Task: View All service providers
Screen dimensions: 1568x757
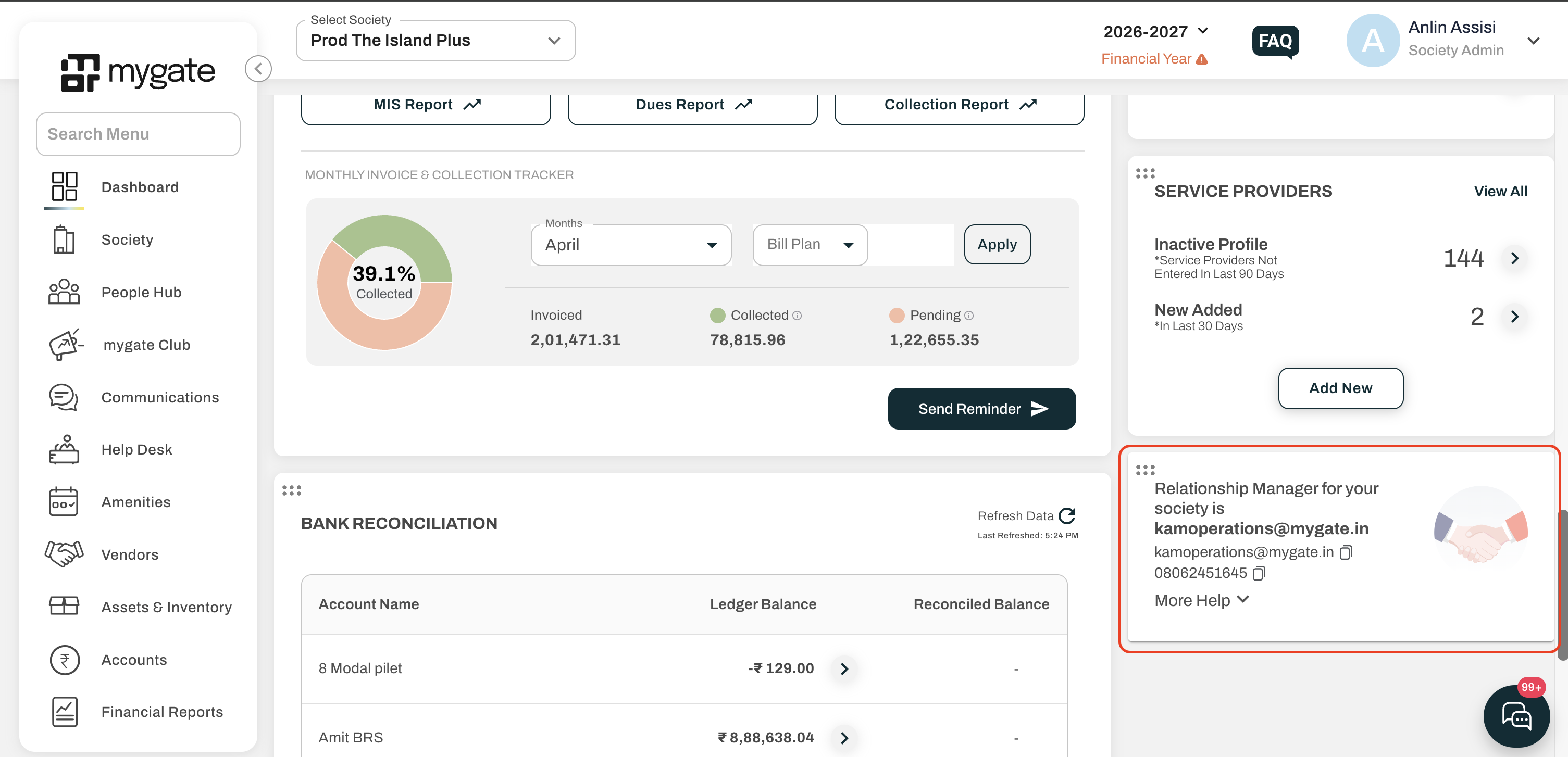Action: pyautogui.click(x=1500, y=192)
